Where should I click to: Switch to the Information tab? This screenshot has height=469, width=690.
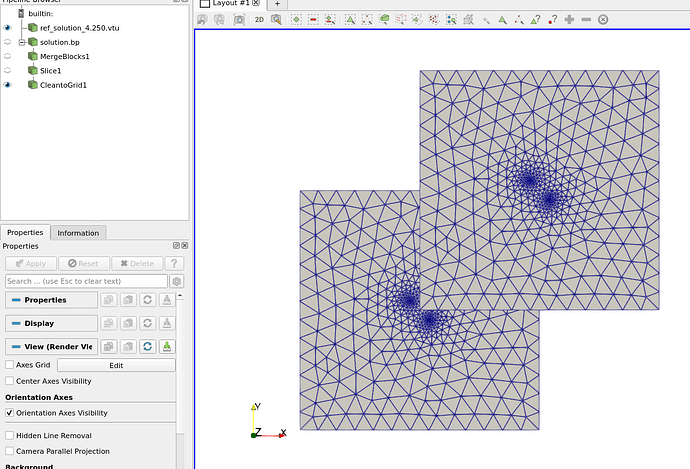(x=78, y=232)
